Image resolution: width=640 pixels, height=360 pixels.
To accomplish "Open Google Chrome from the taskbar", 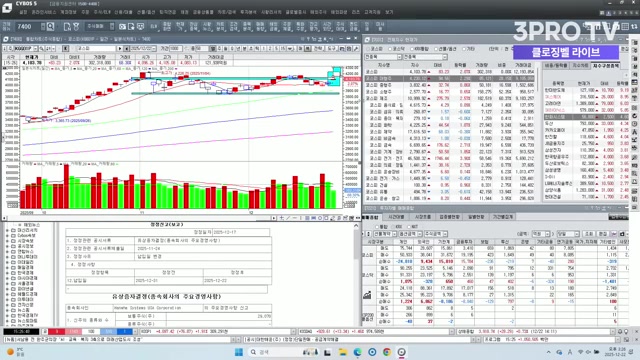I will tap(387, 352).
